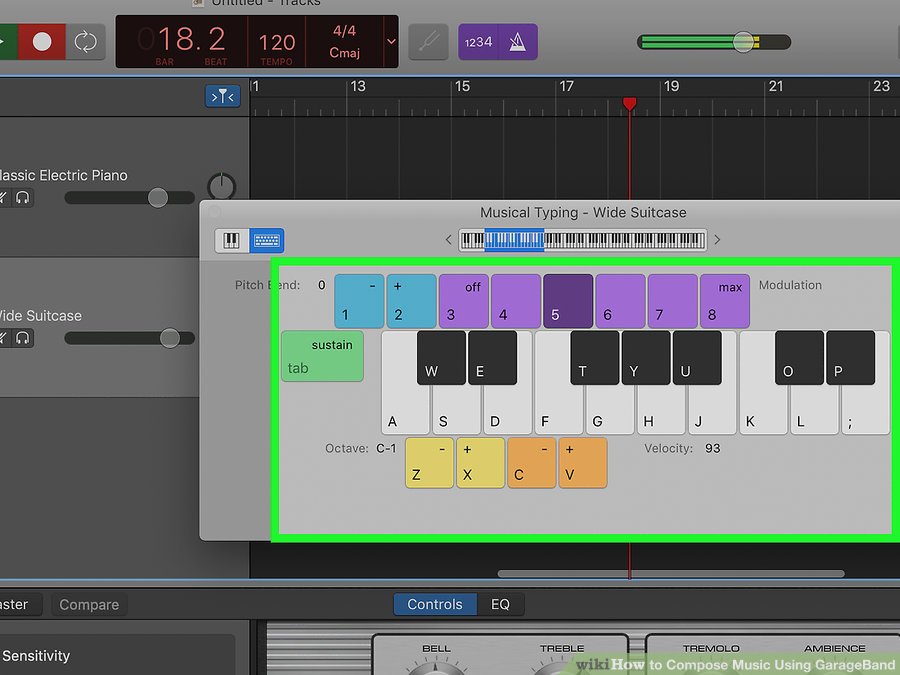Play the white key labeled D
This screenshot has width=900, height=675.
507,410
